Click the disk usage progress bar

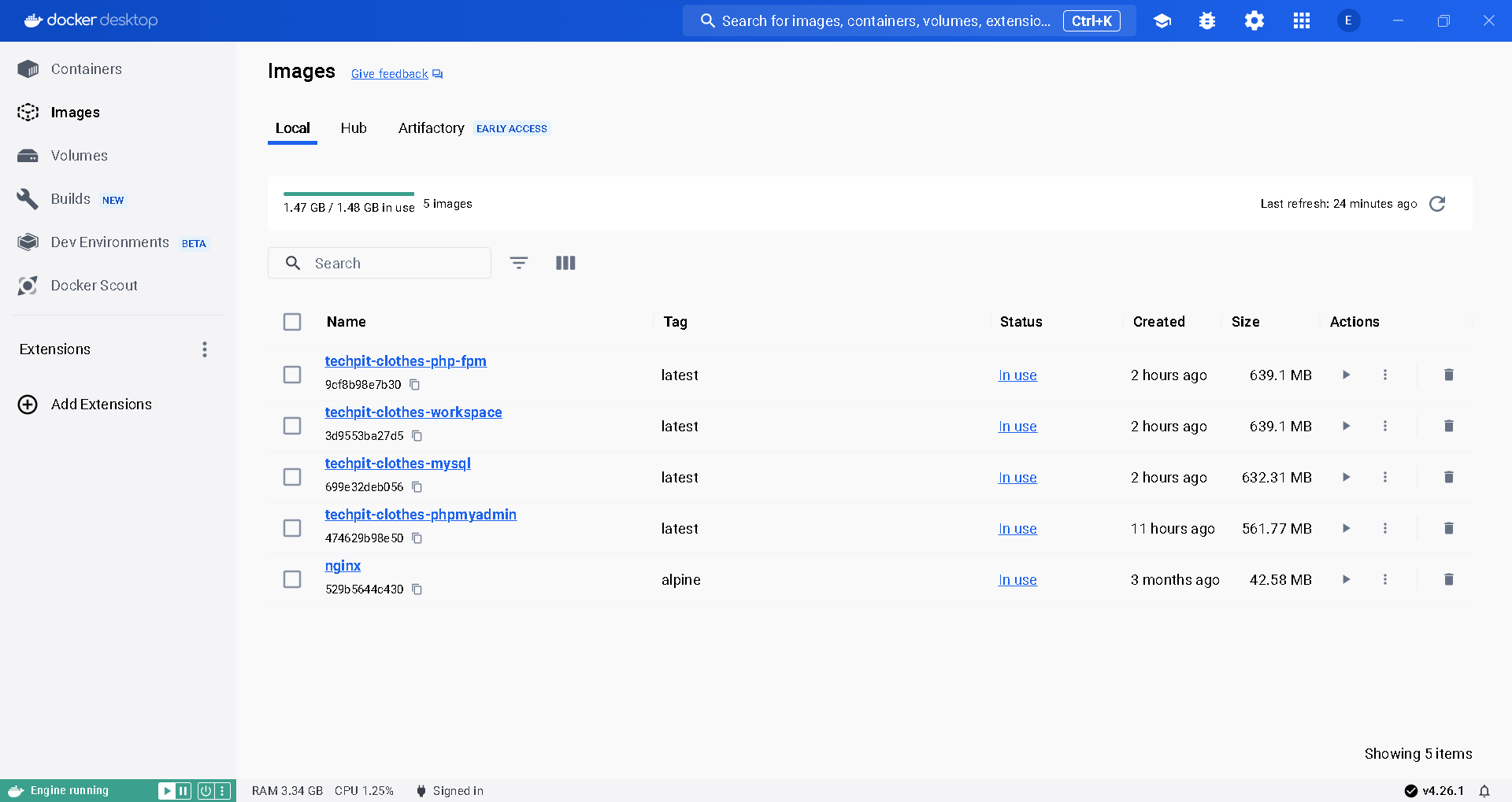point(349,193)
